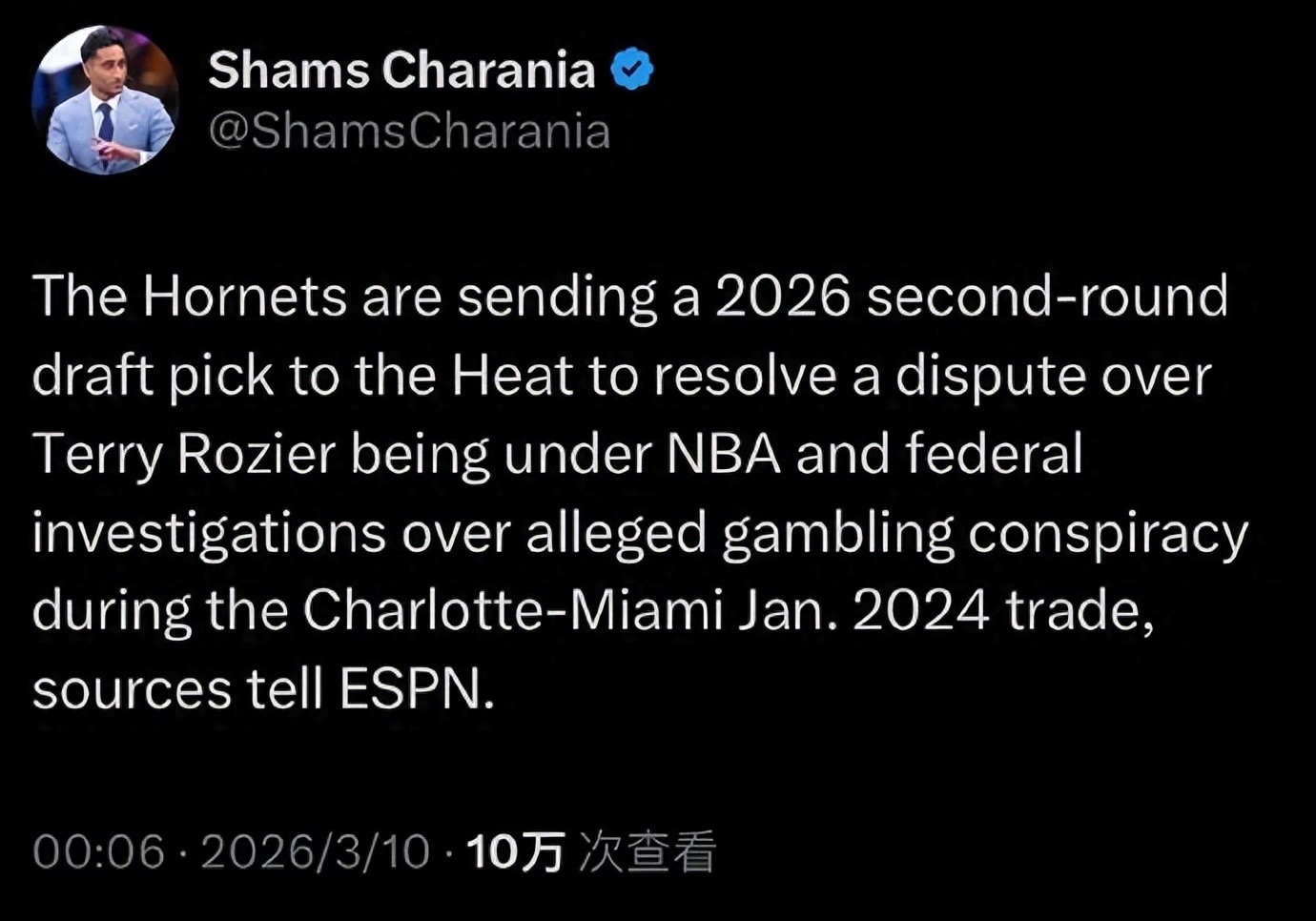The width and height of the screenshot is (1316, 921).
Task: Click the 00:06 post timestamp
Action: (x=98, y=851)
